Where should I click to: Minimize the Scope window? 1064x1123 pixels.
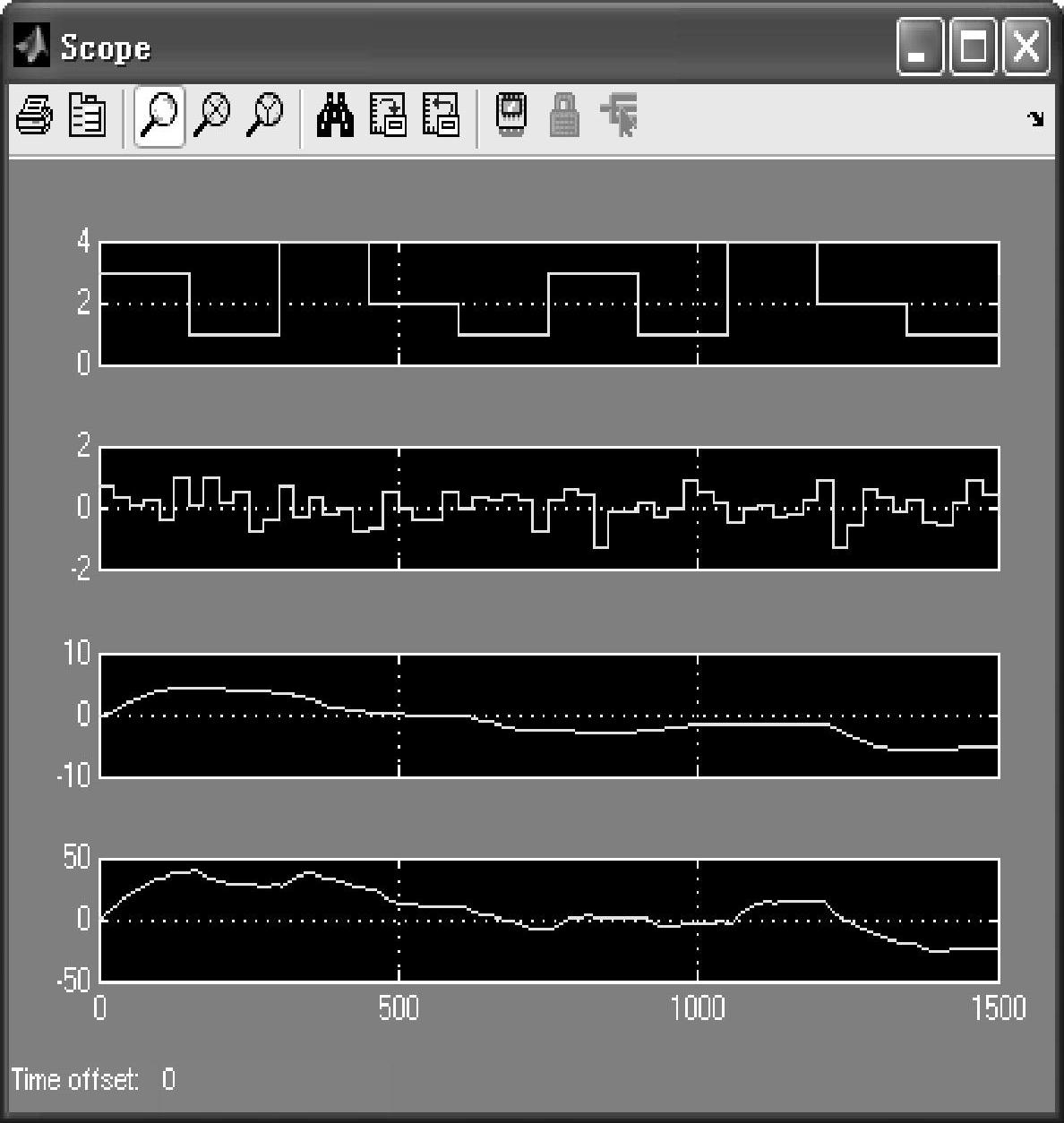919,47
